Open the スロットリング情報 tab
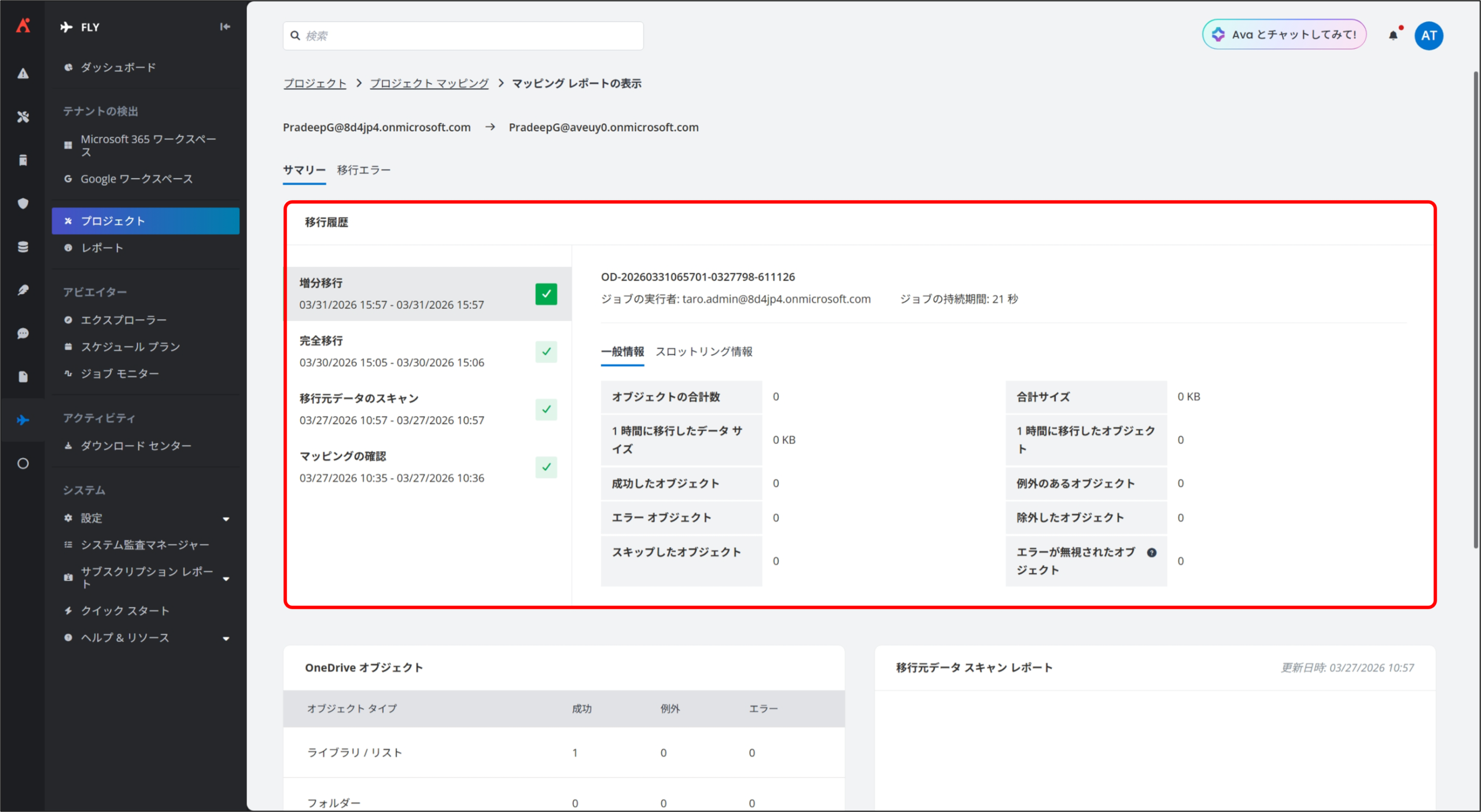The width and height of the screenshot is (1481, 812). click(x=703, y=352)
